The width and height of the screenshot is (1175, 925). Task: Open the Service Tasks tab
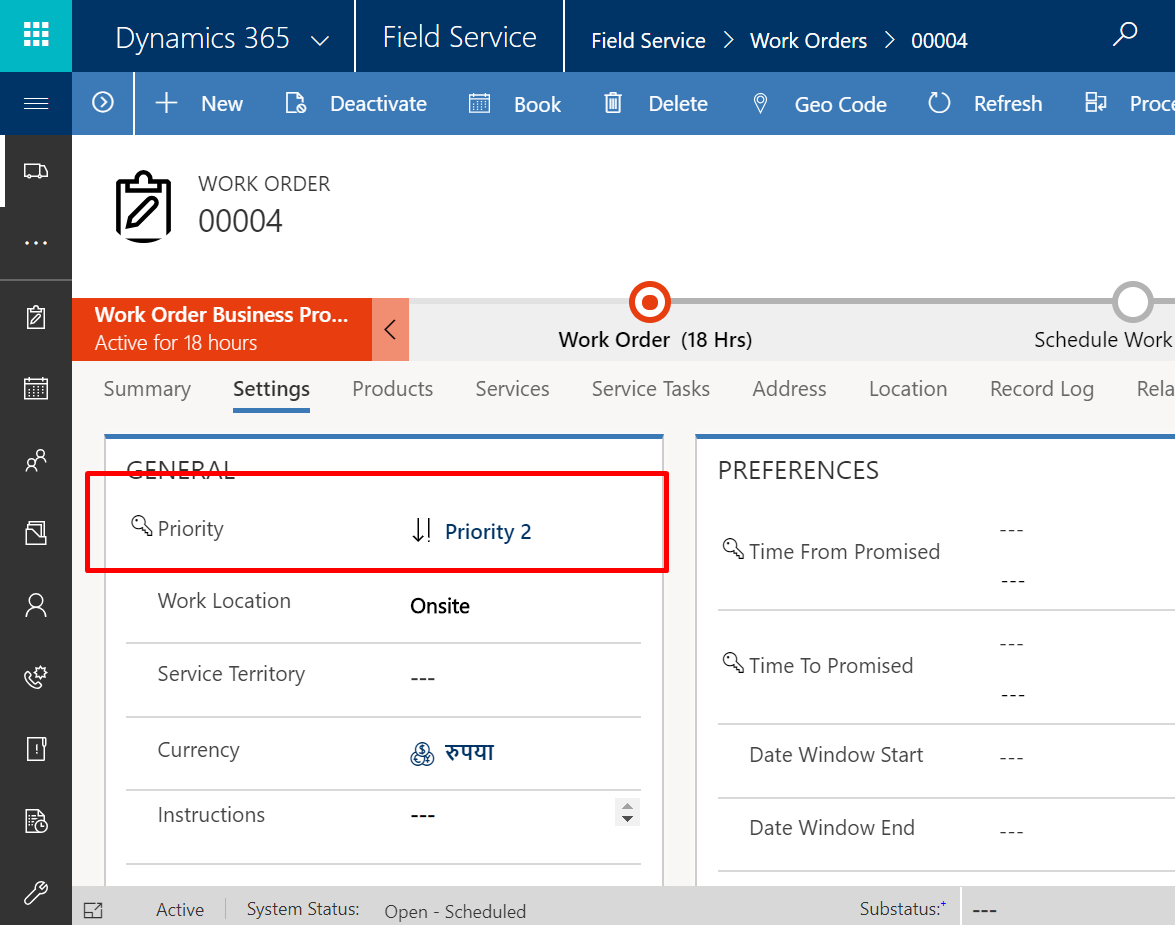(650, 389)
